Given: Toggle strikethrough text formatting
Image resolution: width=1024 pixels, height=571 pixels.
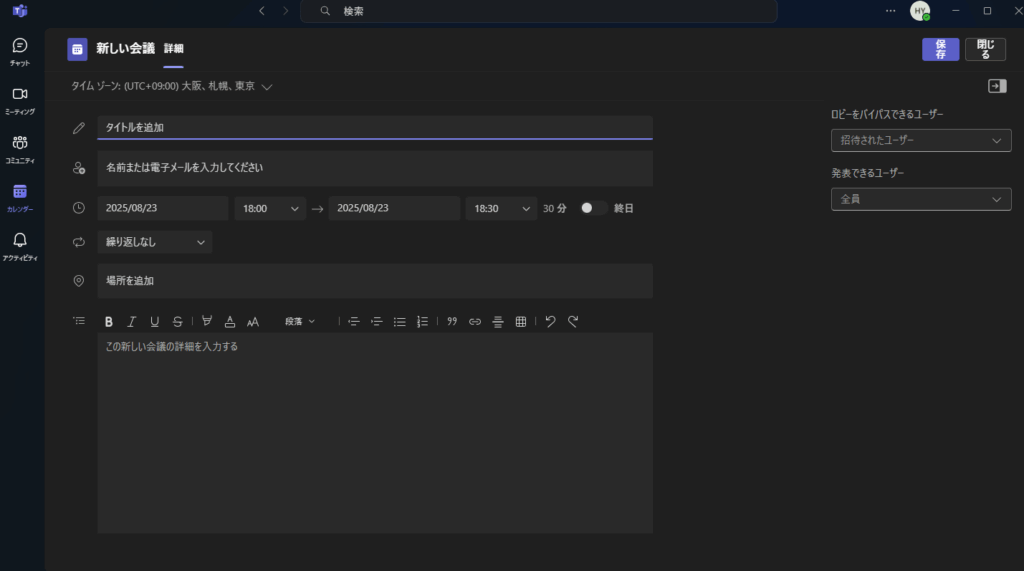Looking at the screenshot, I should (x=177, y=321).
